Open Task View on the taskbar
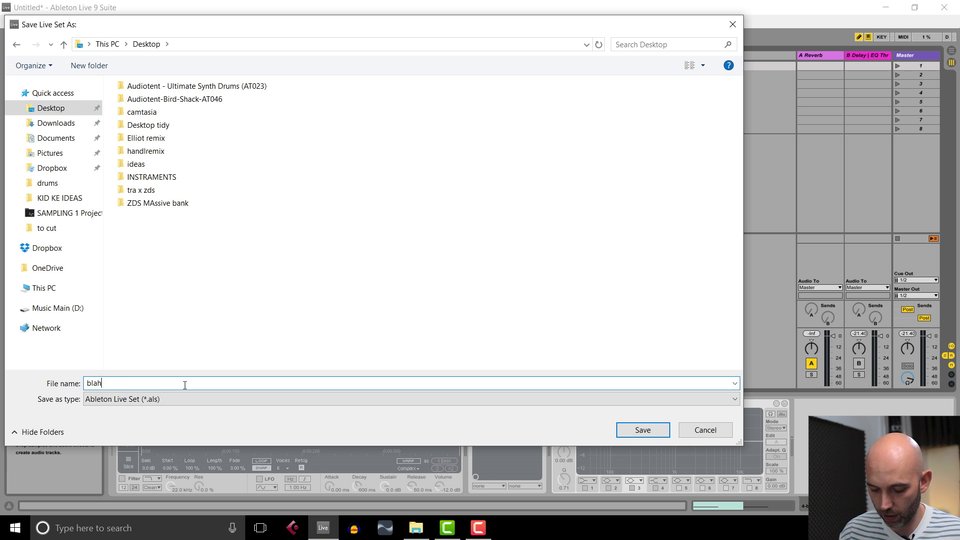The height and width of the screenshot is (540, 960). click(260, 528)
